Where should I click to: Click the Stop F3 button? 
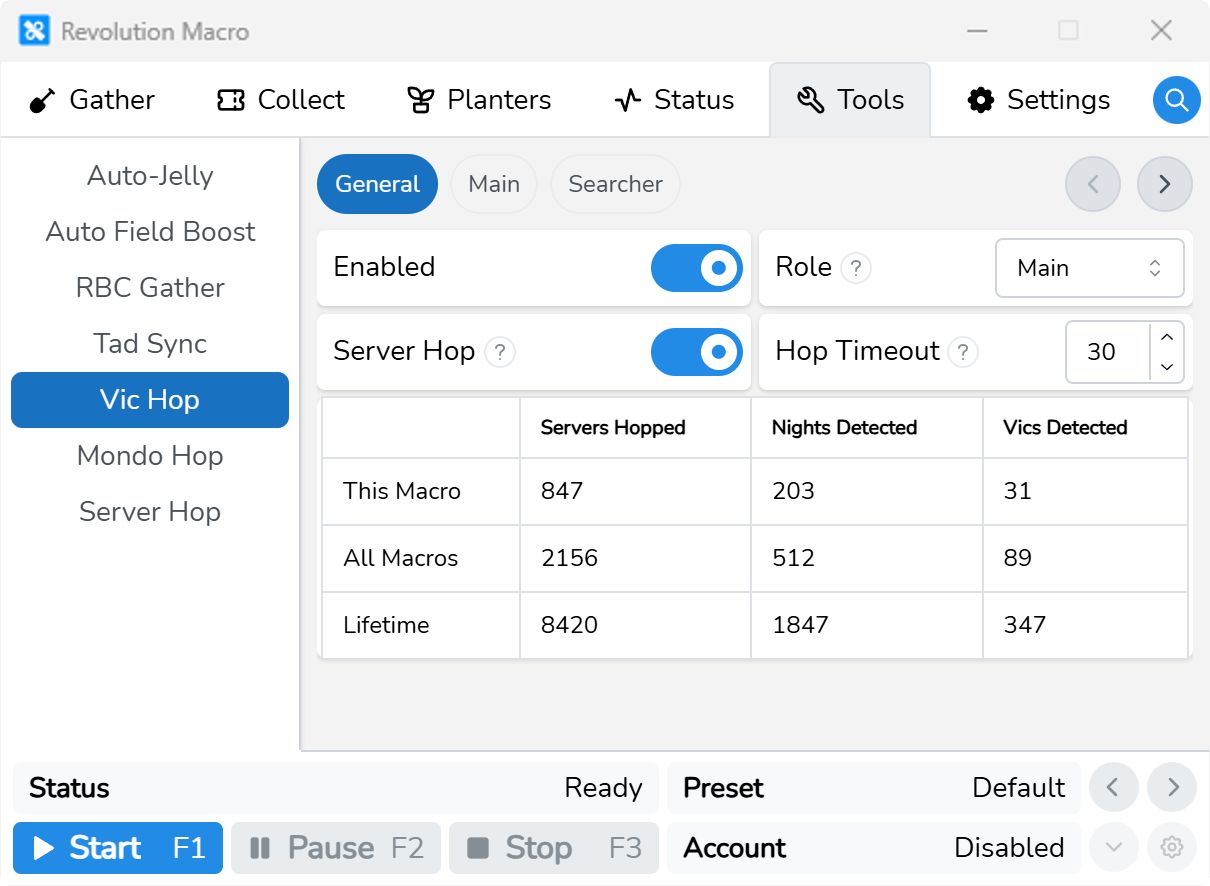(554, 848)
